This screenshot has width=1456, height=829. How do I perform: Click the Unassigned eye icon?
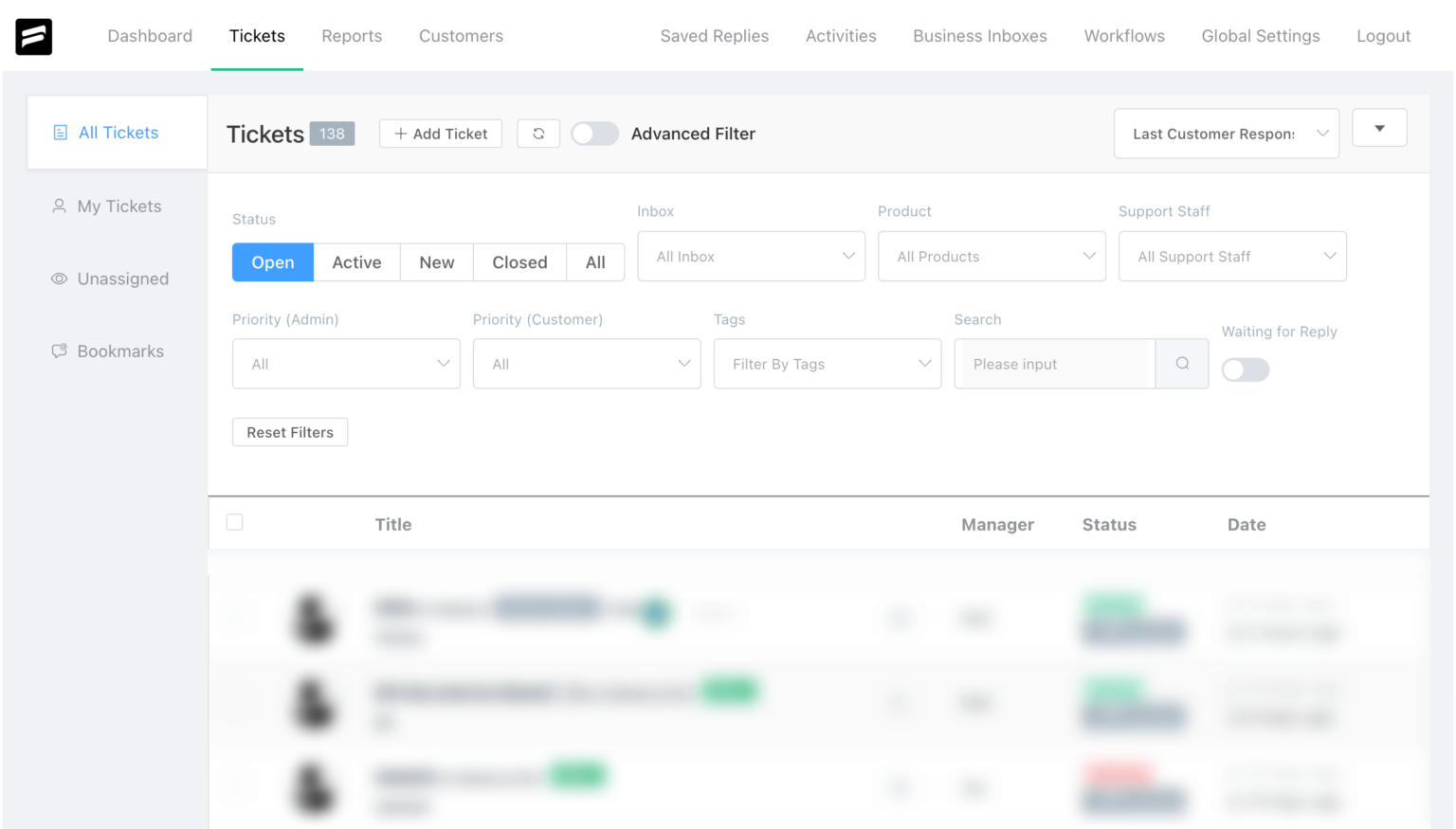[59, 279]
